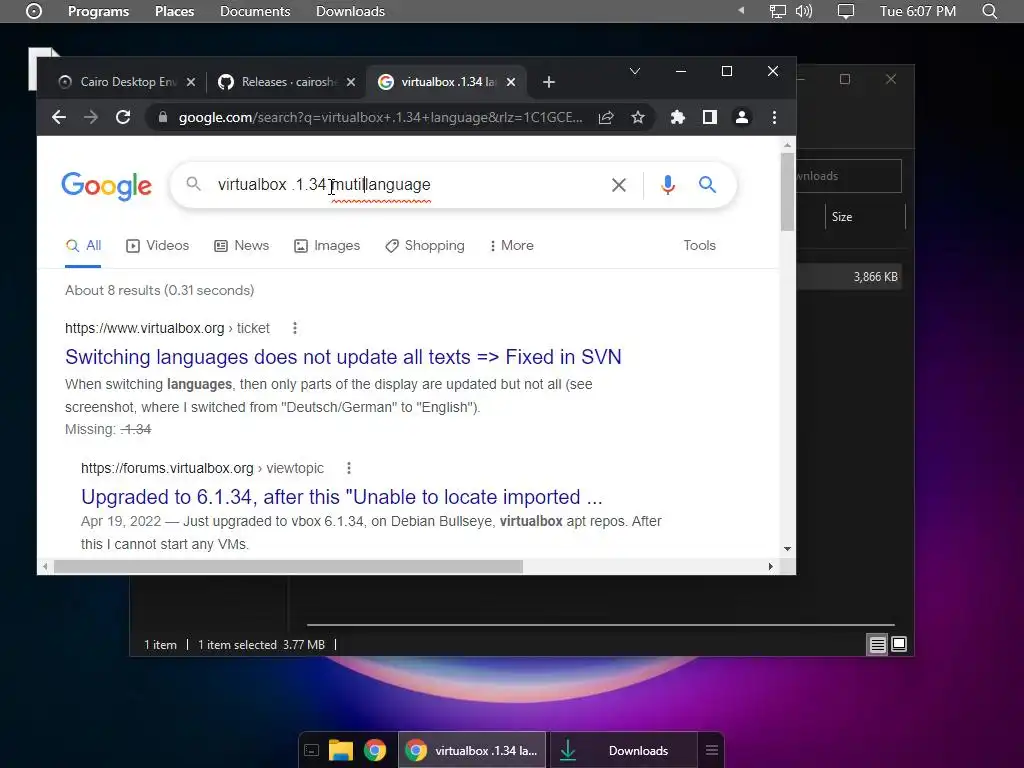The image size is (1024, 768).
Task: Open File Explorer from the taskbar
Action: (340, 750)
